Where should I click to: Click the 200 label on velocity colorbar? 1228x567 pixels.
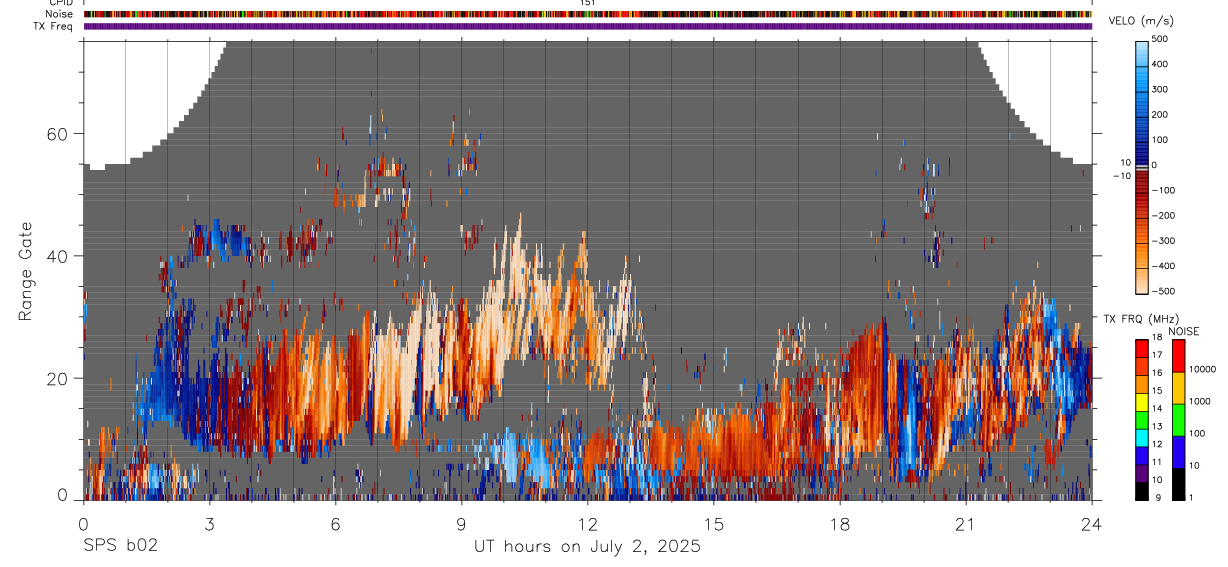(x=1161, y=115)
